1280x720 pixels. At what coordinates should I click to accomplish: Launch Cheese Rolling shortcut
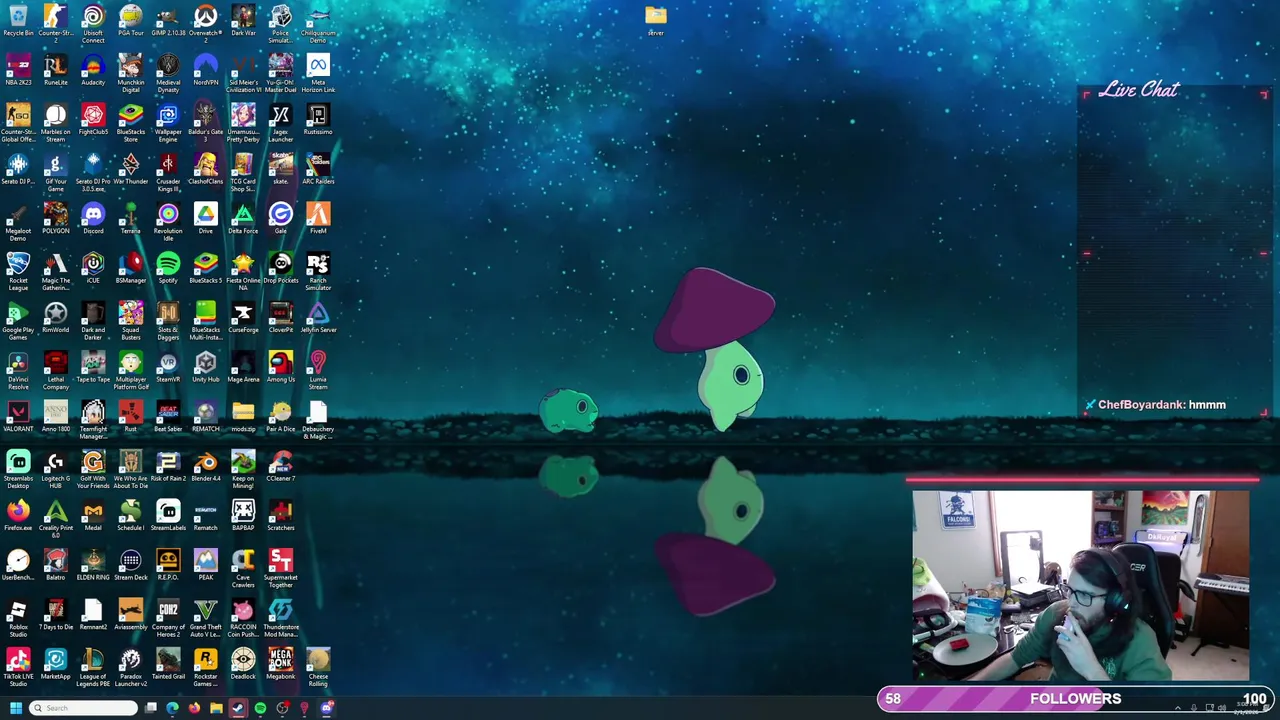[x=318, y=668]
